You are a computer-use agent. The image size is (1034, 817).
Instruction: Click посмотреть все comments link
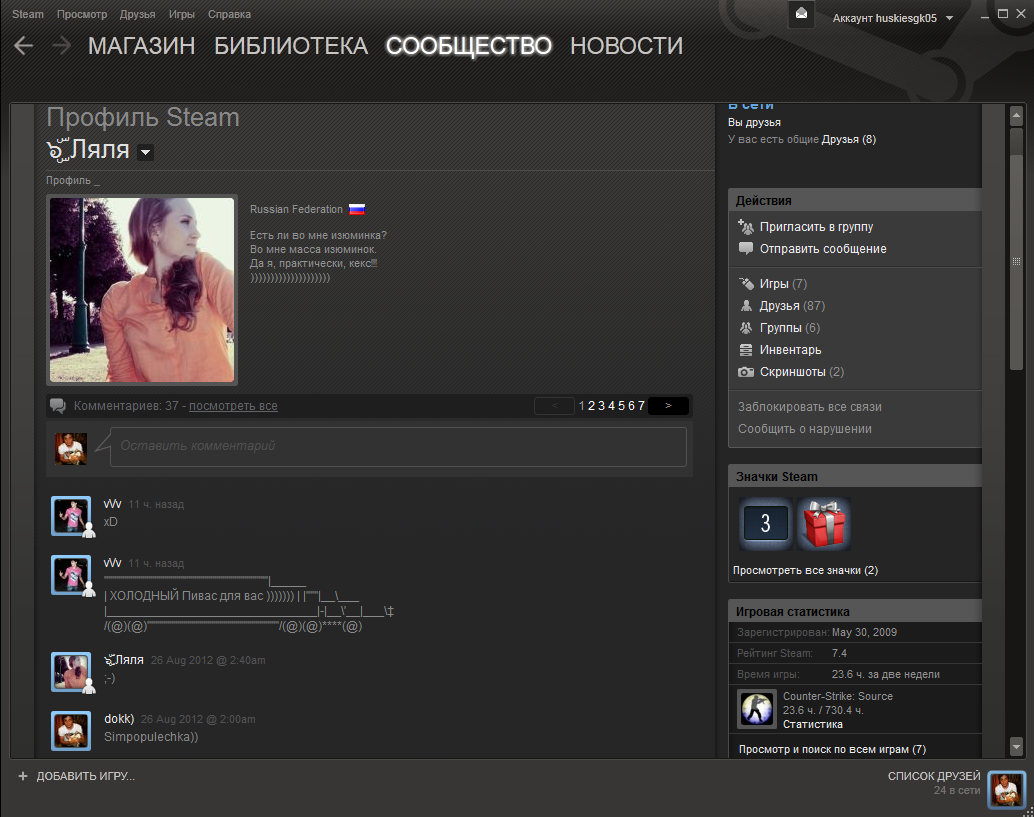coord(233,406)
